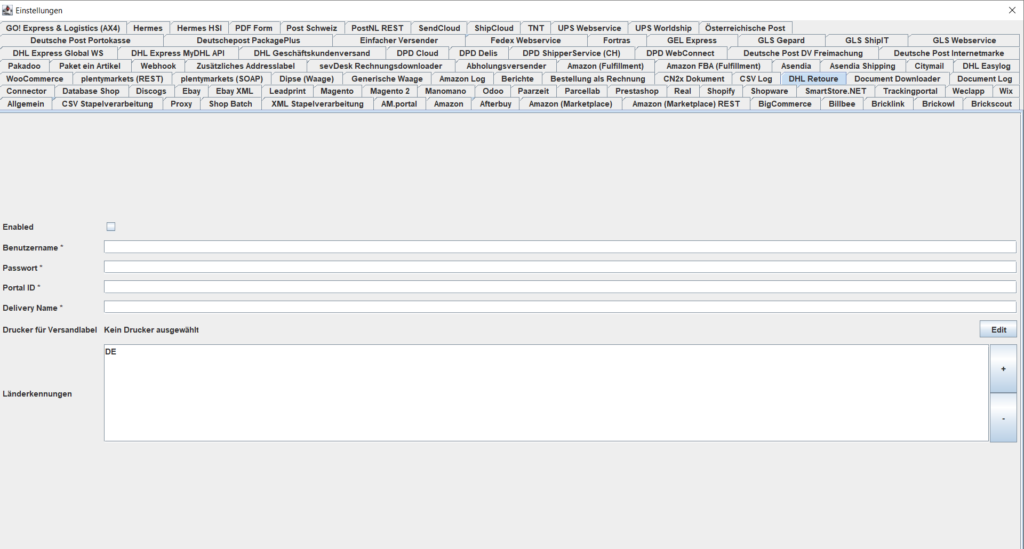Open the Amazon Log tab

462,79
